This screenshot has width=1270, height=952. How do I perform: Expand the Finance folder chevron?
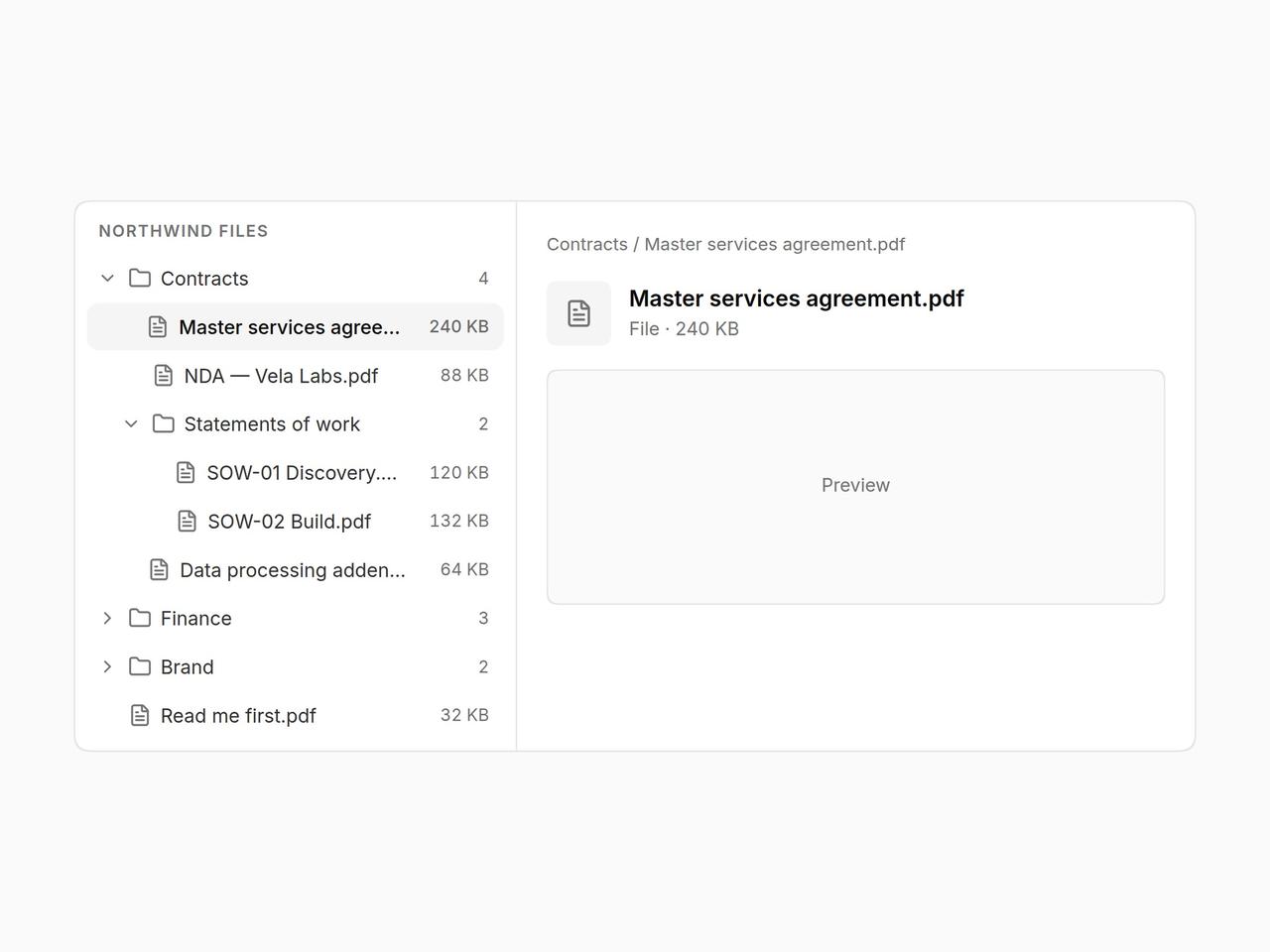tap(107, 619)
